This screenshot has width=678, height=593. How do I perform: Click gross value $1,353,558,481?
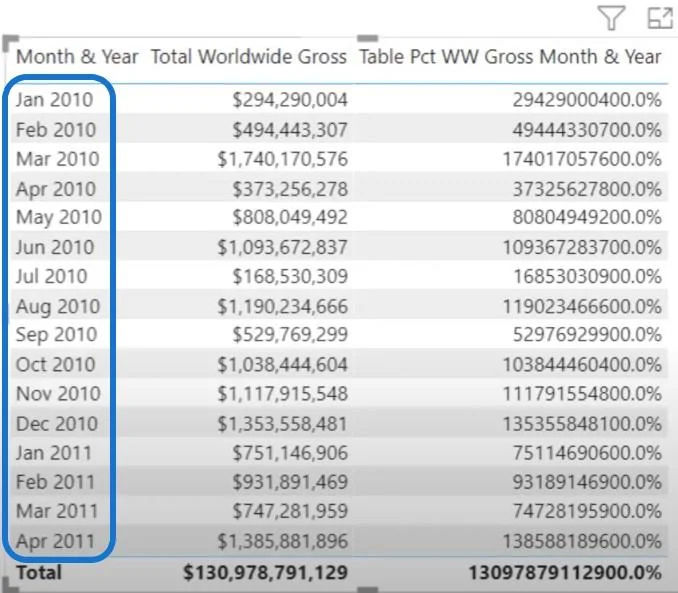282,423
